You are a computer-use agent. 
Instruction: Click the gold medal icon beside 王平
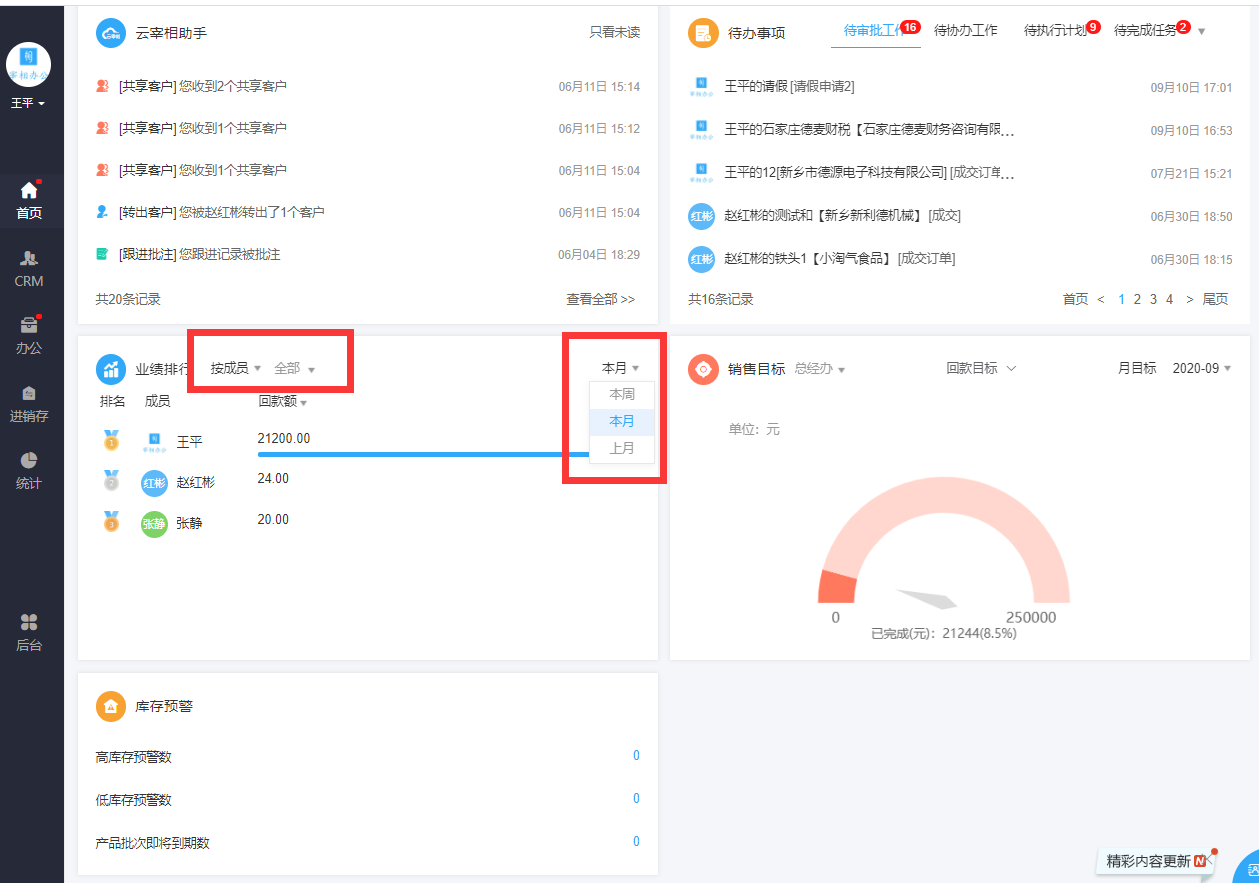pyautogui.click(x=111, y=440)
